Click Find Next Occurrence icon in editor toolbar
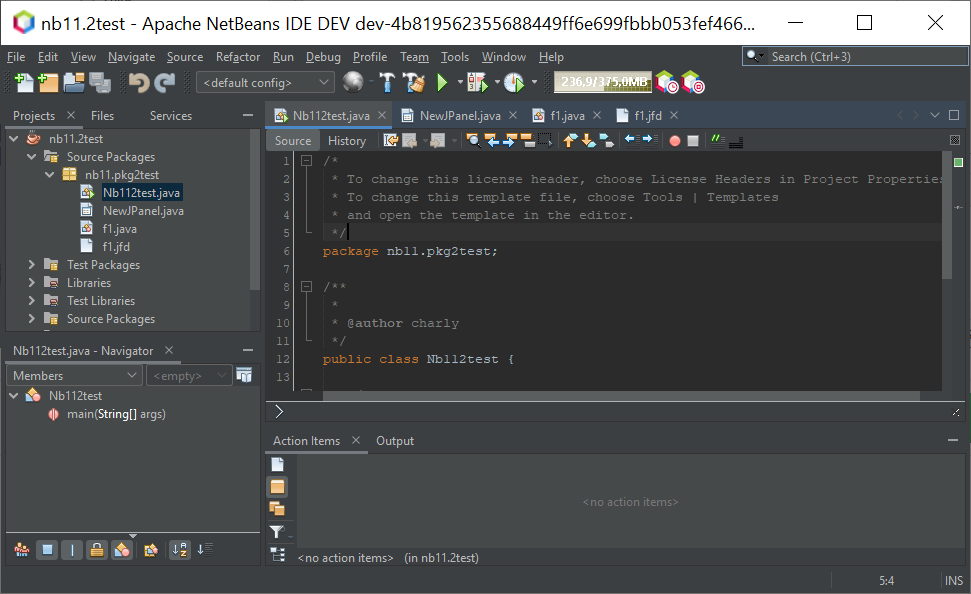 (x=510, y=141)
